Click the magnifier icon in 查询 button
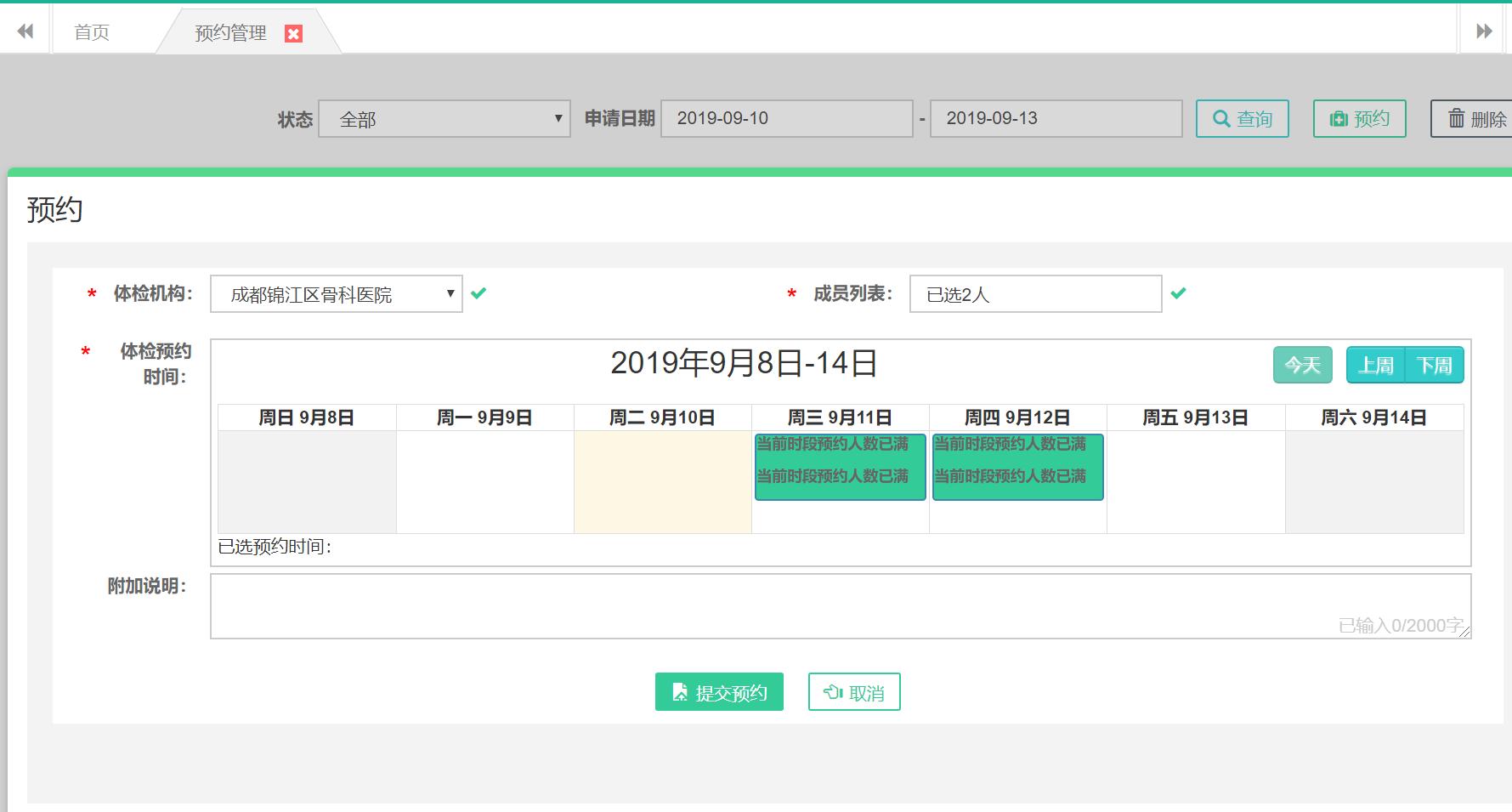Viewport: 1512px width, 812px height. (x=1221, y=119)
